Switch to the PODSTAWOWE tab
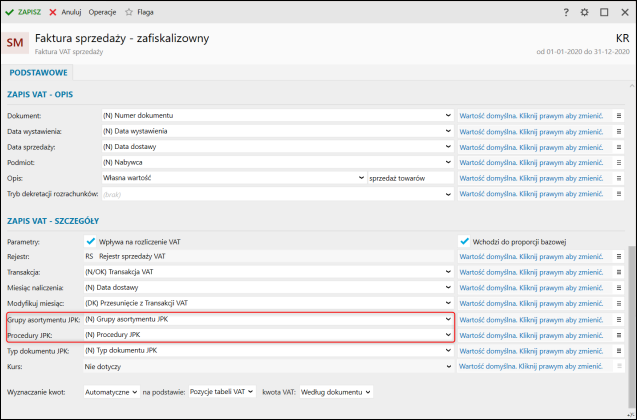637x420 pixels. tap(37, 72)
